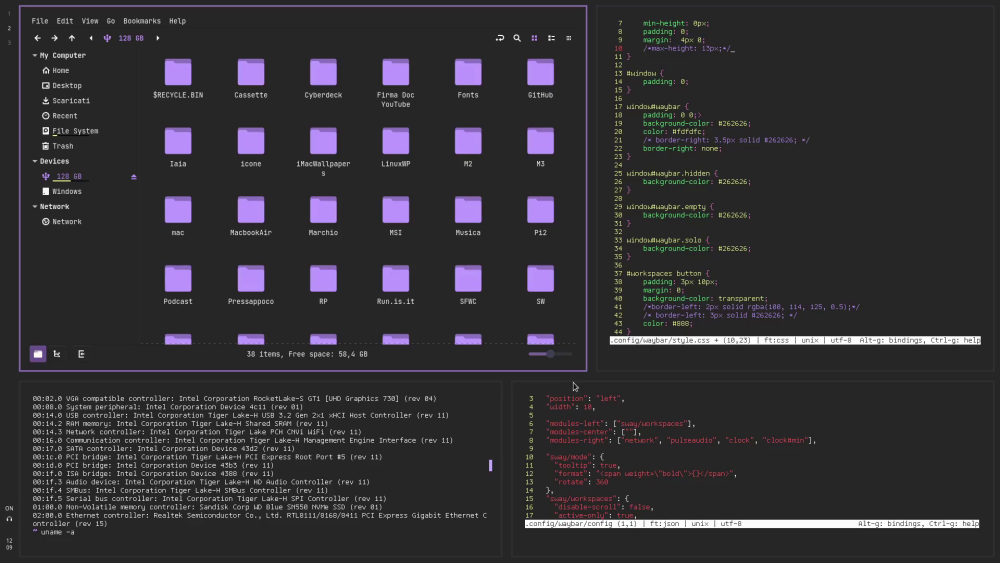
Task: Collapse the Devices section
Action: [34, 161]
